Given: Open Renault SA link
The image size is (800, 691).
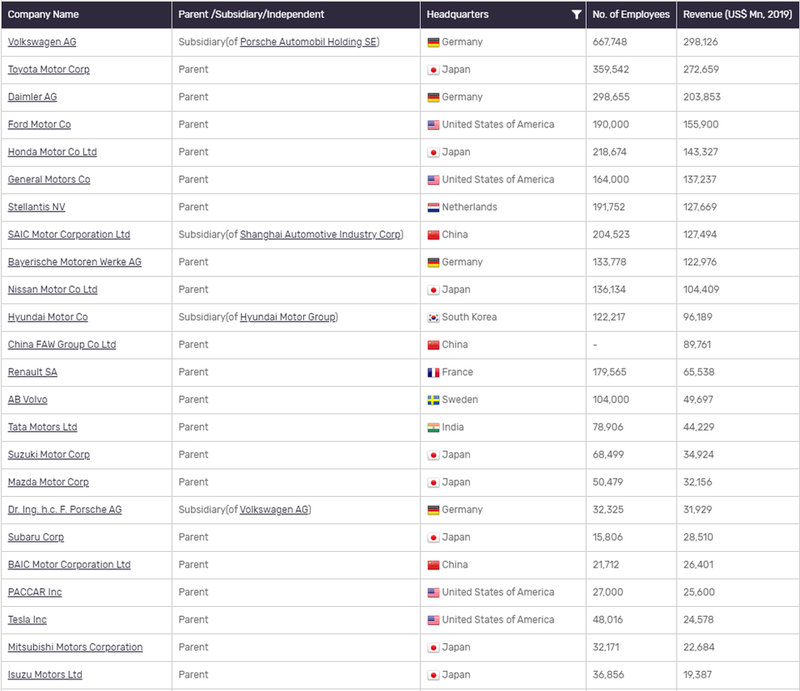Looking at the screenshot, I should pyautogui.click(x=32, y=373).
